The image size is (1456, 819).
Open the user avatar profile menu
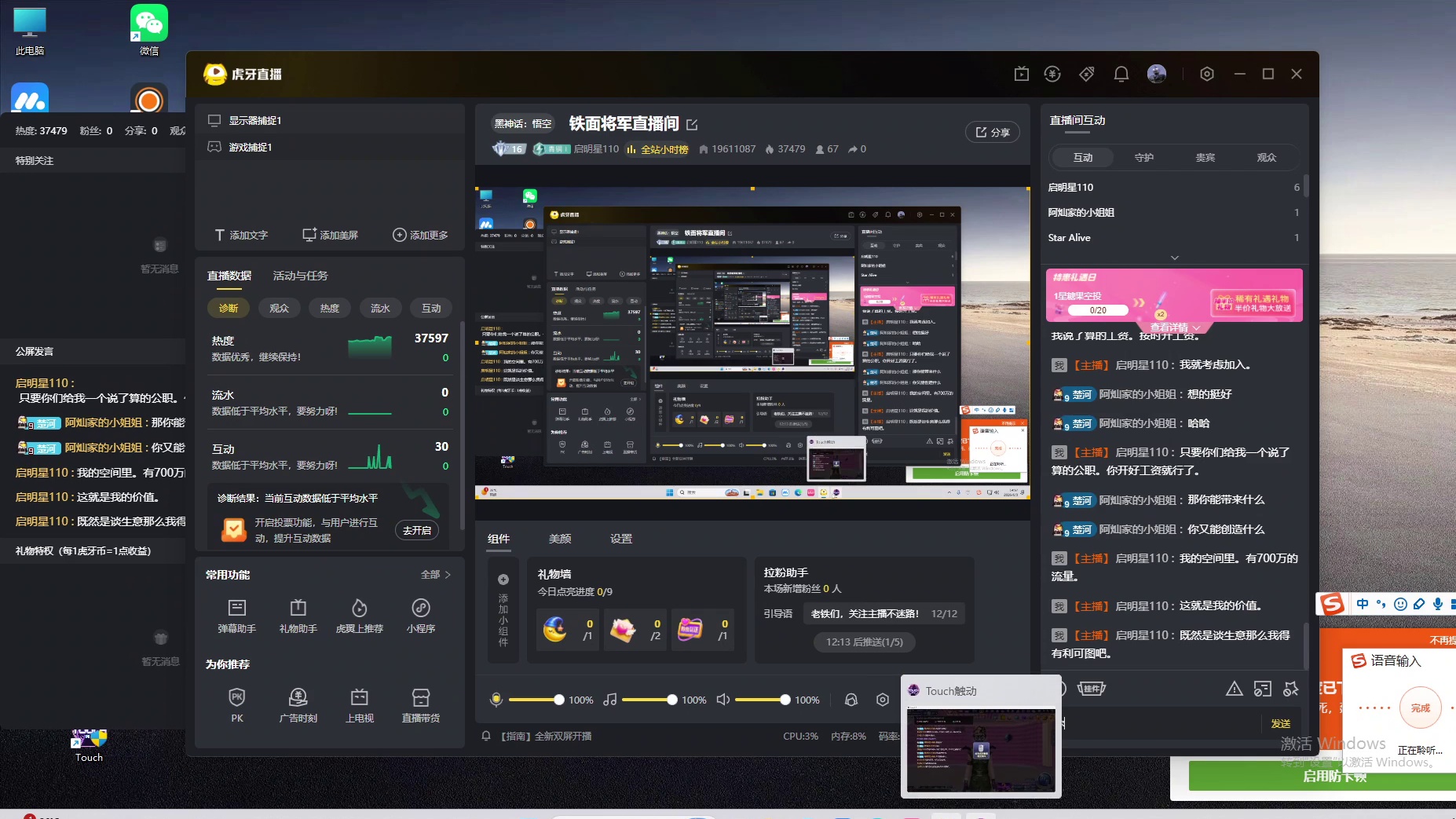pyautogui.click(x=1157, y=74)
